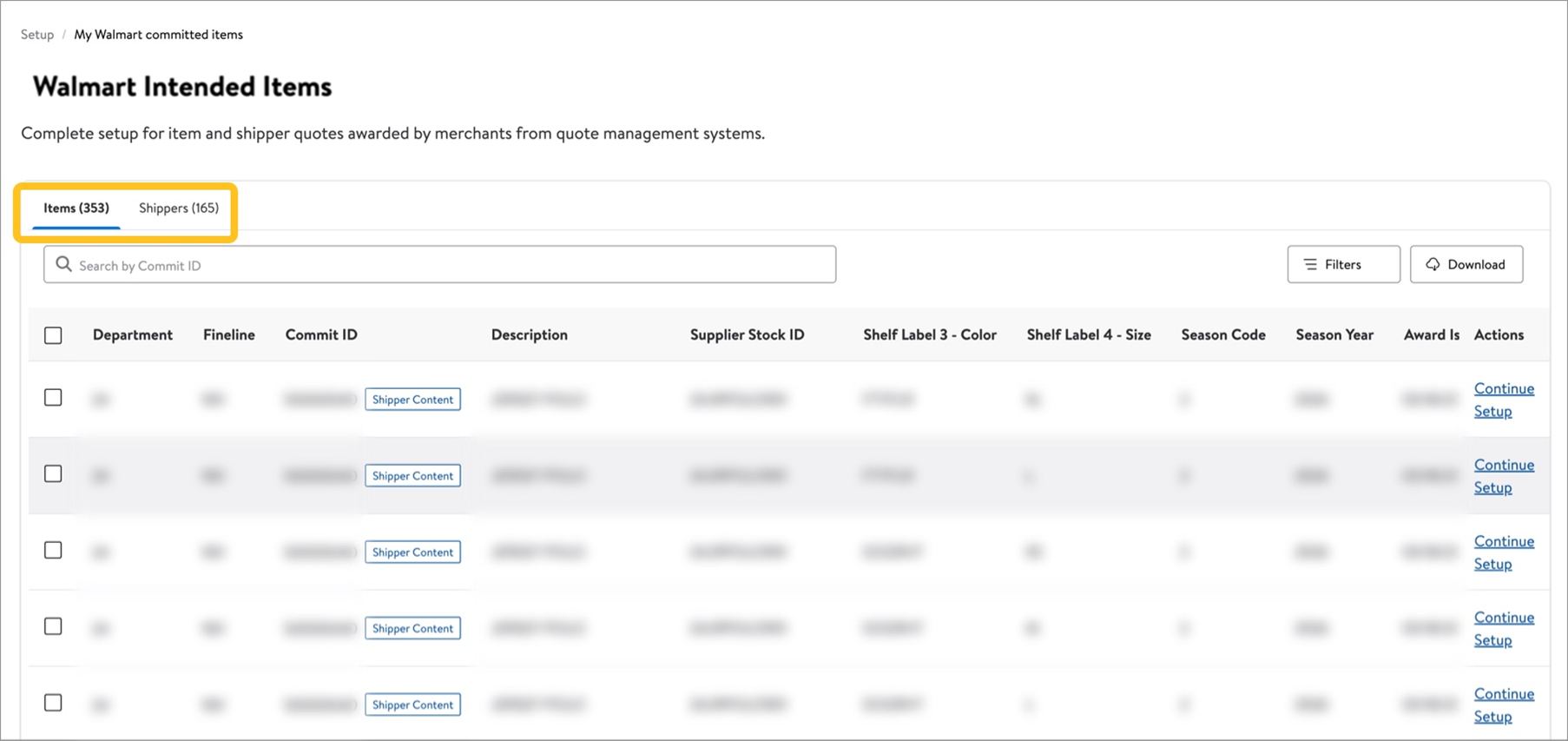
Task: Click the Season Year column header
Action: 1334,335
